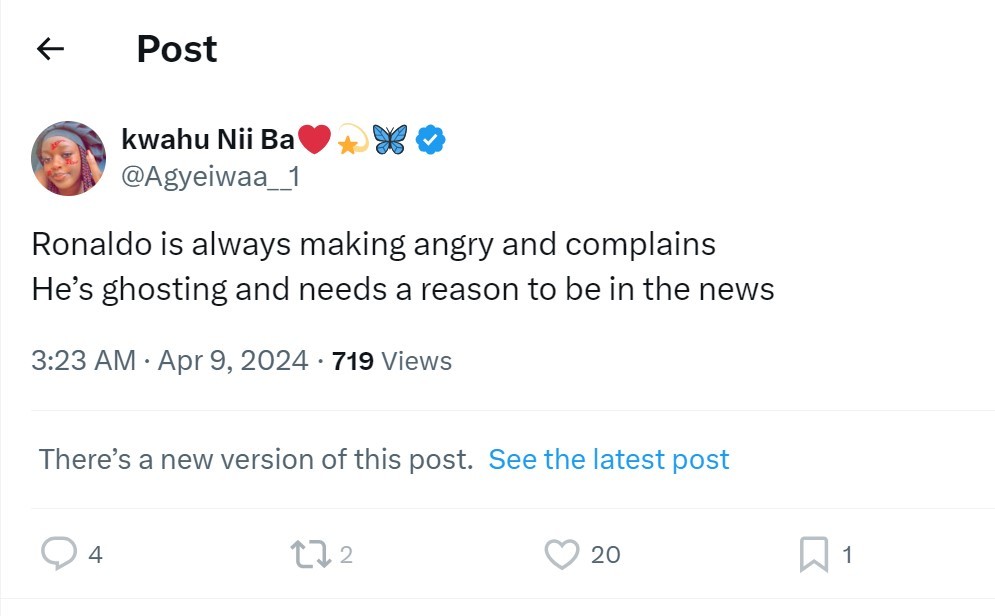995x616 pixels.
Task: Click the tweet text about Ronaldo
Action: point(403,266)
